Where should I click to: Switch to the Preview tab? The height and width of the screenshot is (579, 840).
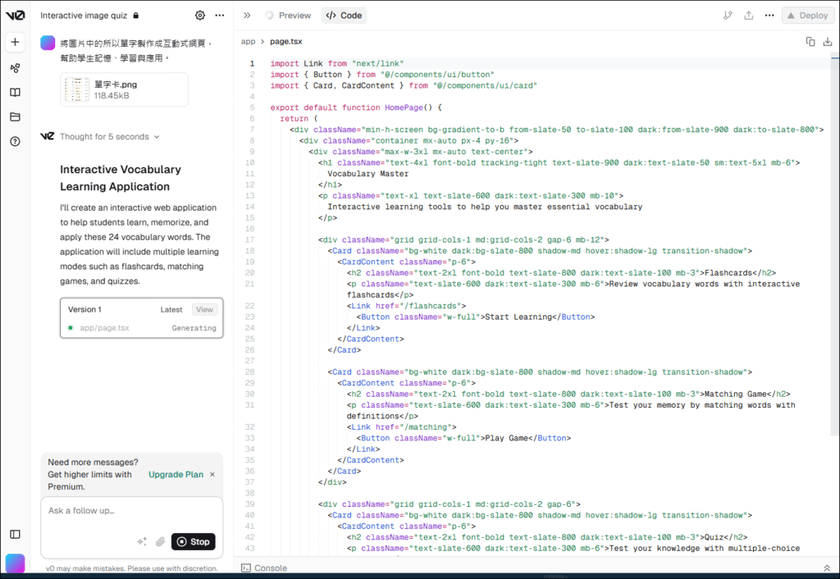(288, 16)
